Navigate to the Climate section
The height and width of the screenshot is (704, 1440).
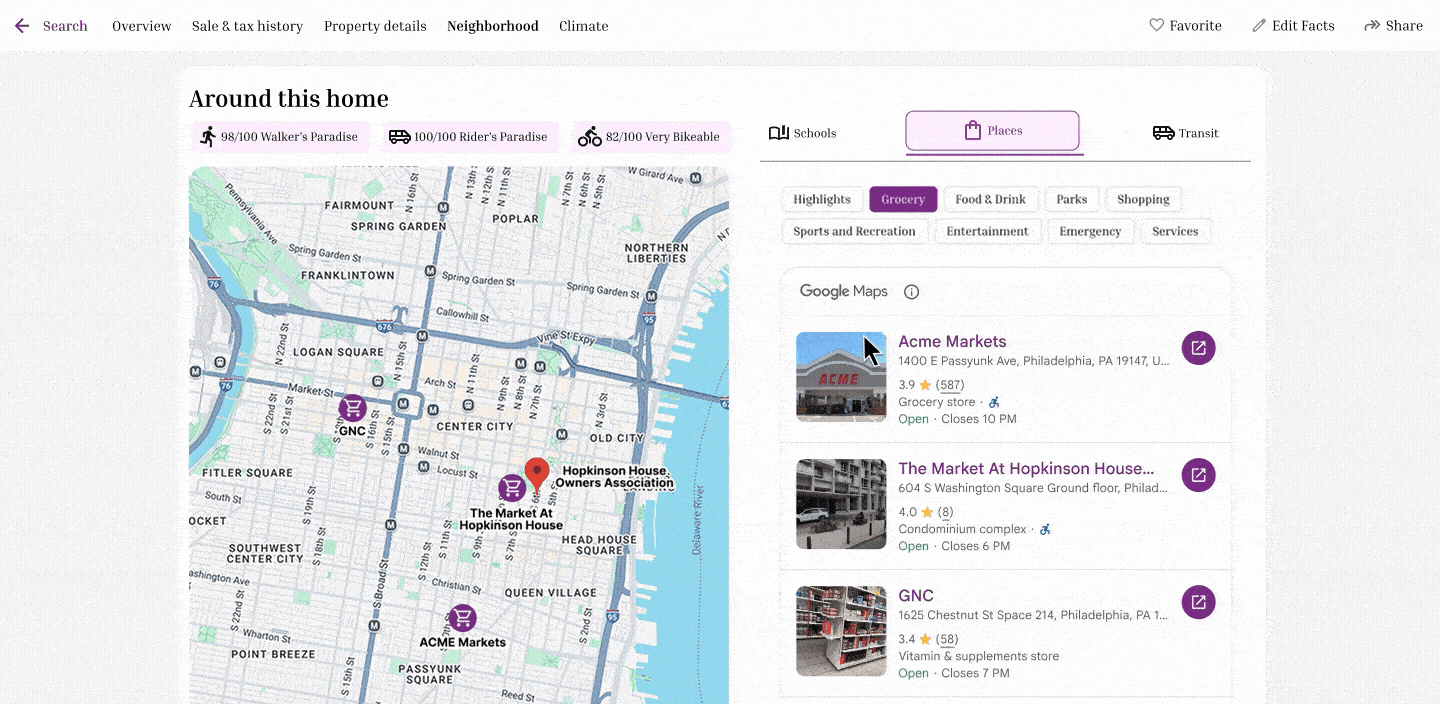tap(583, 26)
